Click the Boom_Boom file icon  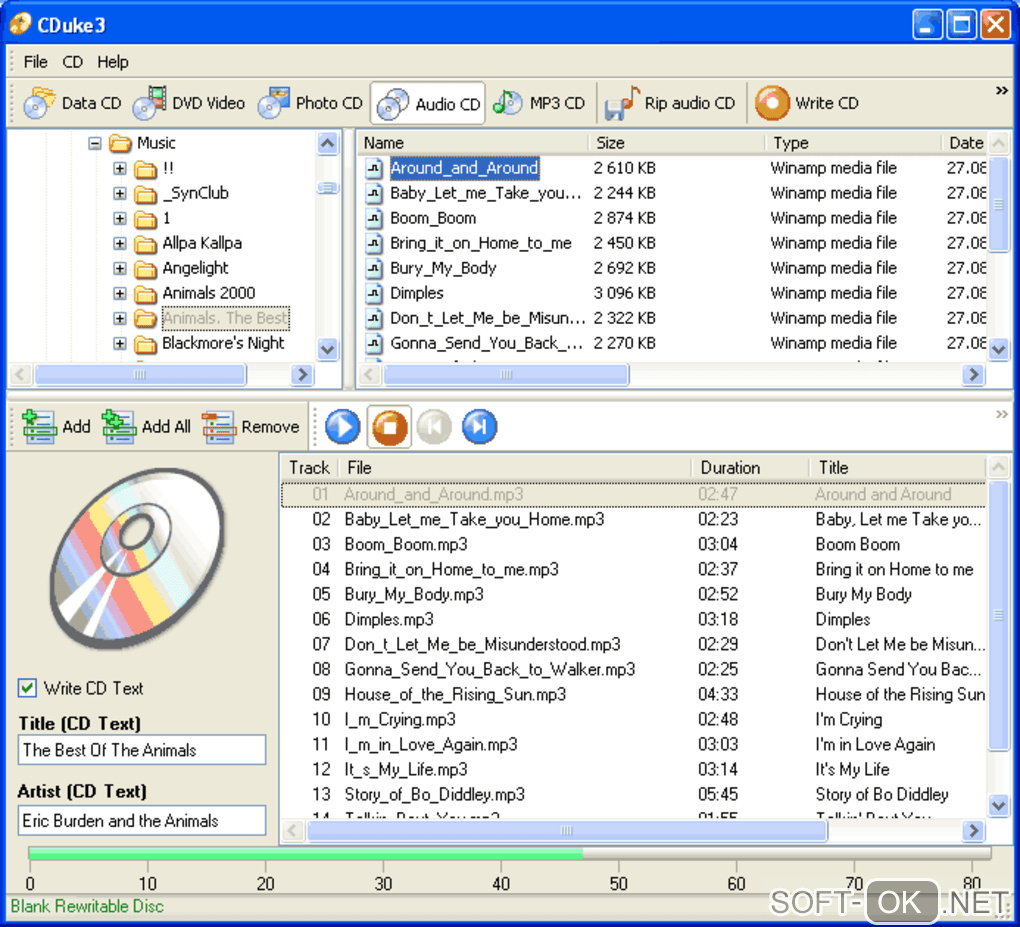click(373, 218)
